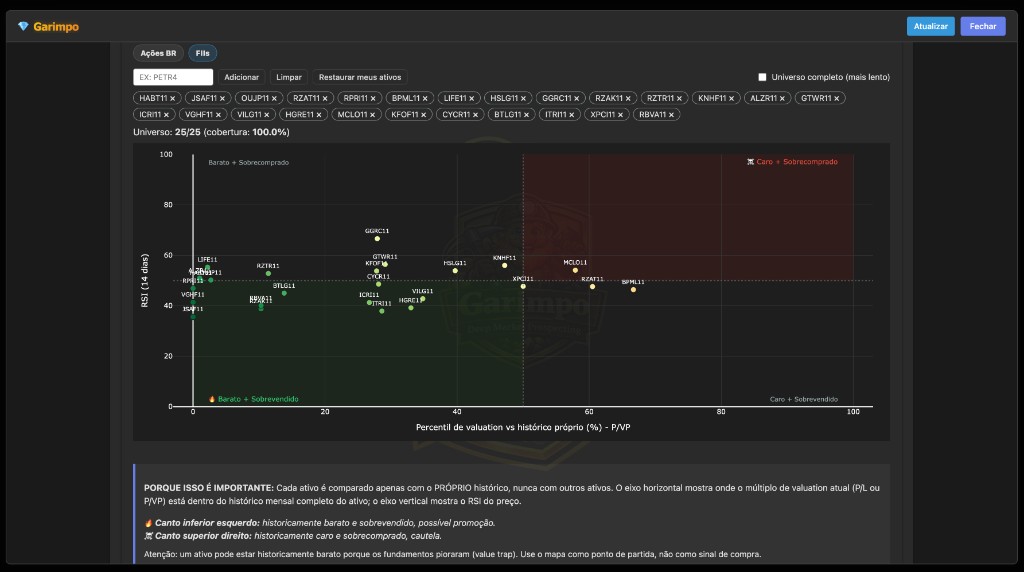Screen dimensions: 1024x572
Task: Click the BTLG11 data point on chart
Action: [284, 293]
